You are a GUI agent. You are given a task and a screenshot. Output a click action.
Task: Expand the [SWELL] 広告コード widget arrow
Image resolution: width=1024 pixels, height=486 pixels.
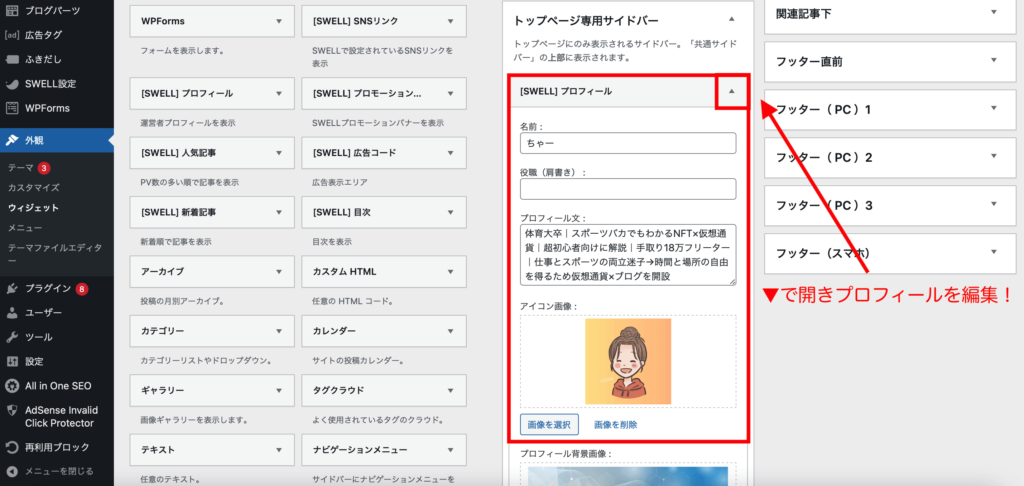point(450,153)
